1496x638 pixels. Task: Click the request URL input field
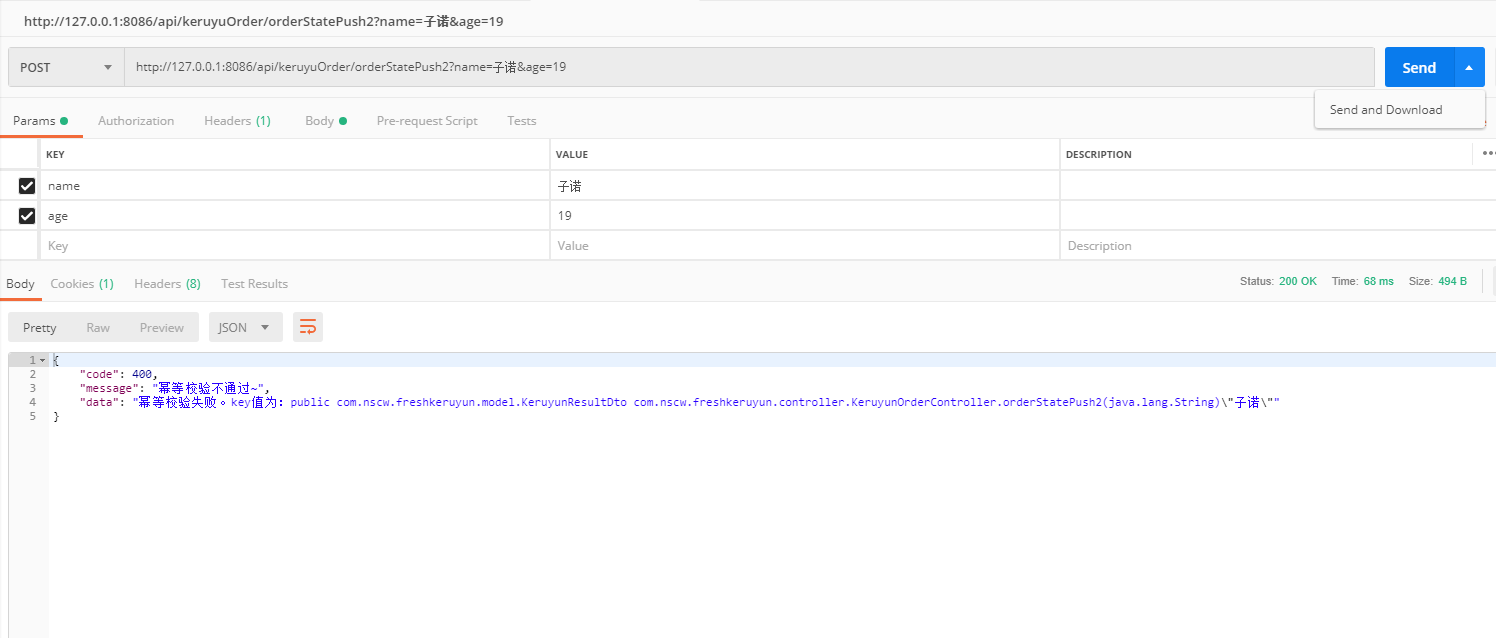[749, 67]
